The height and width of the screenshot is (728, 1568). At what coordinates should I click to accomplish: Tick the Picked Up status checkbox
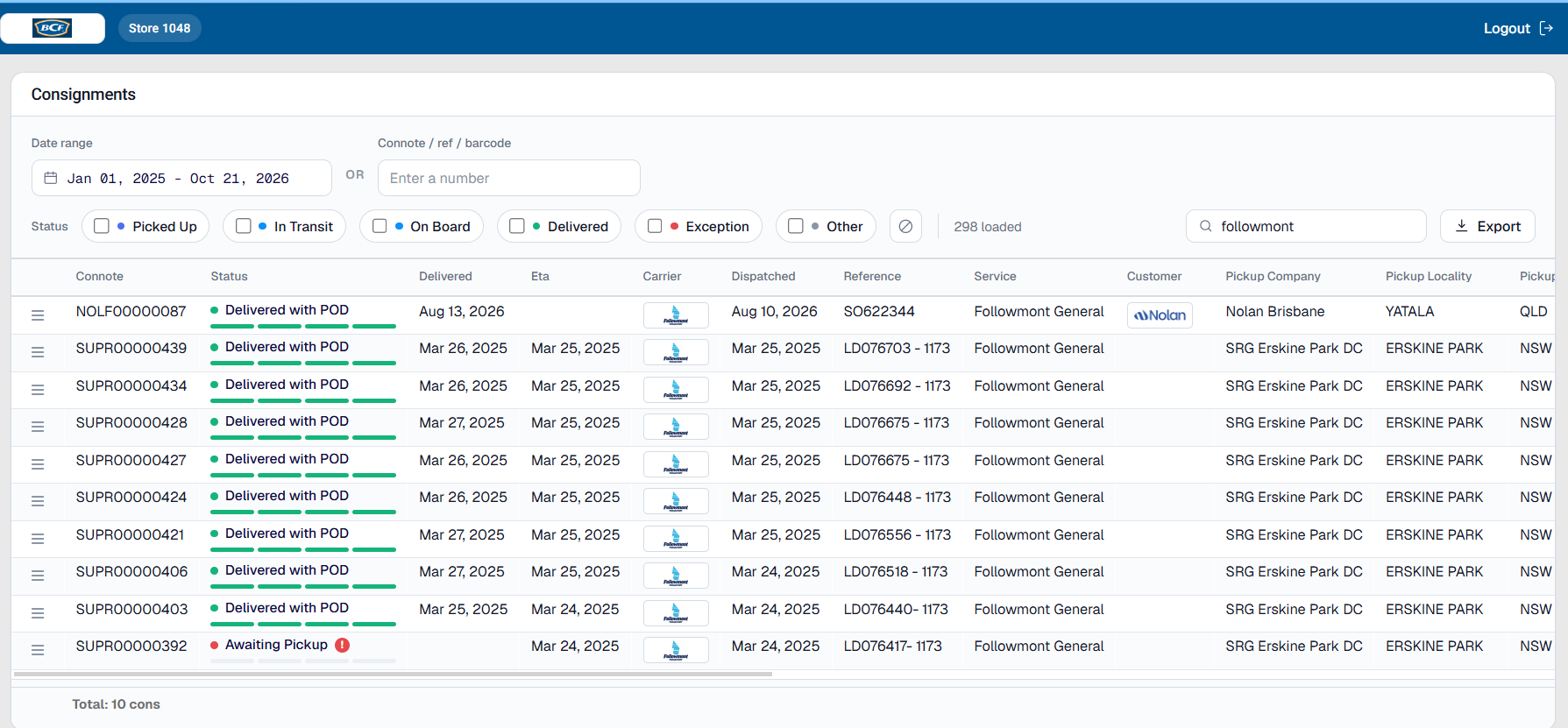point(102,226)
